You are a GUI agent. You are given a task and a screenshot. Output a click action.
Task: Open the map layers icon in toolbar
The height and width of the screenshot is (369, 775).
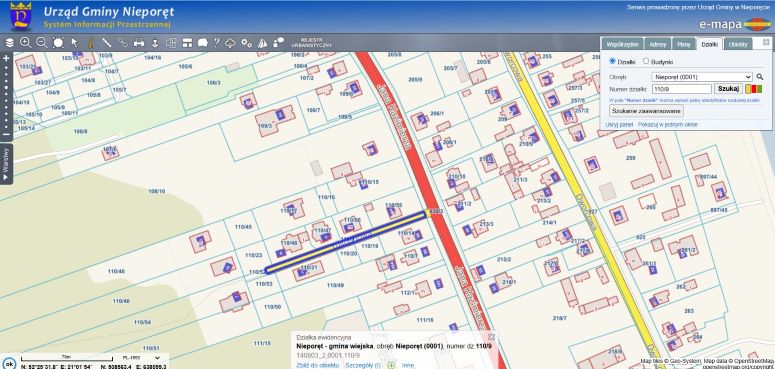[9, 43]
